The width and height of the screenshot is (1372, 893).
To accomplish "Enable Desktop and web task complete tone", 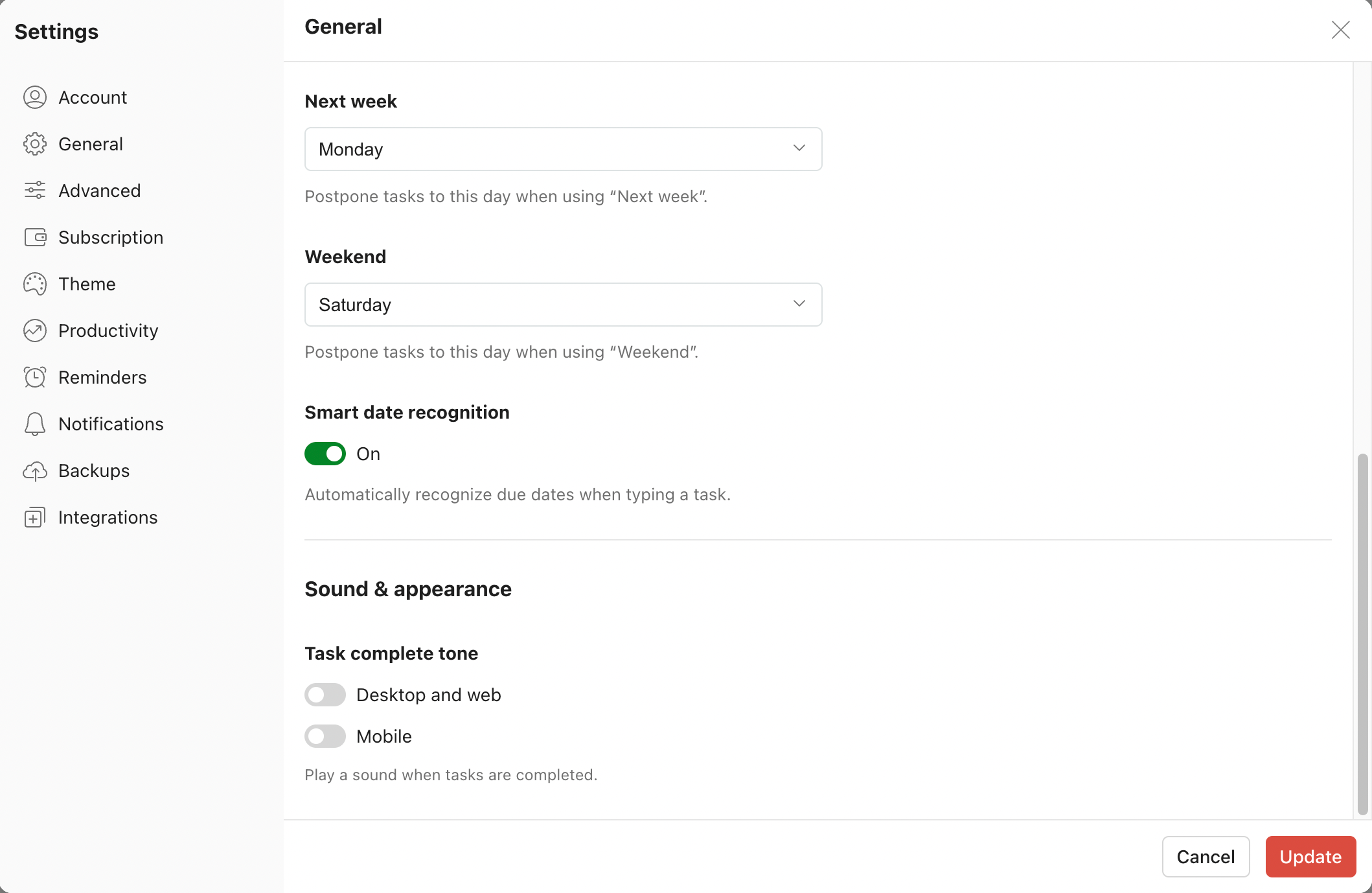I will click(325, 694).
